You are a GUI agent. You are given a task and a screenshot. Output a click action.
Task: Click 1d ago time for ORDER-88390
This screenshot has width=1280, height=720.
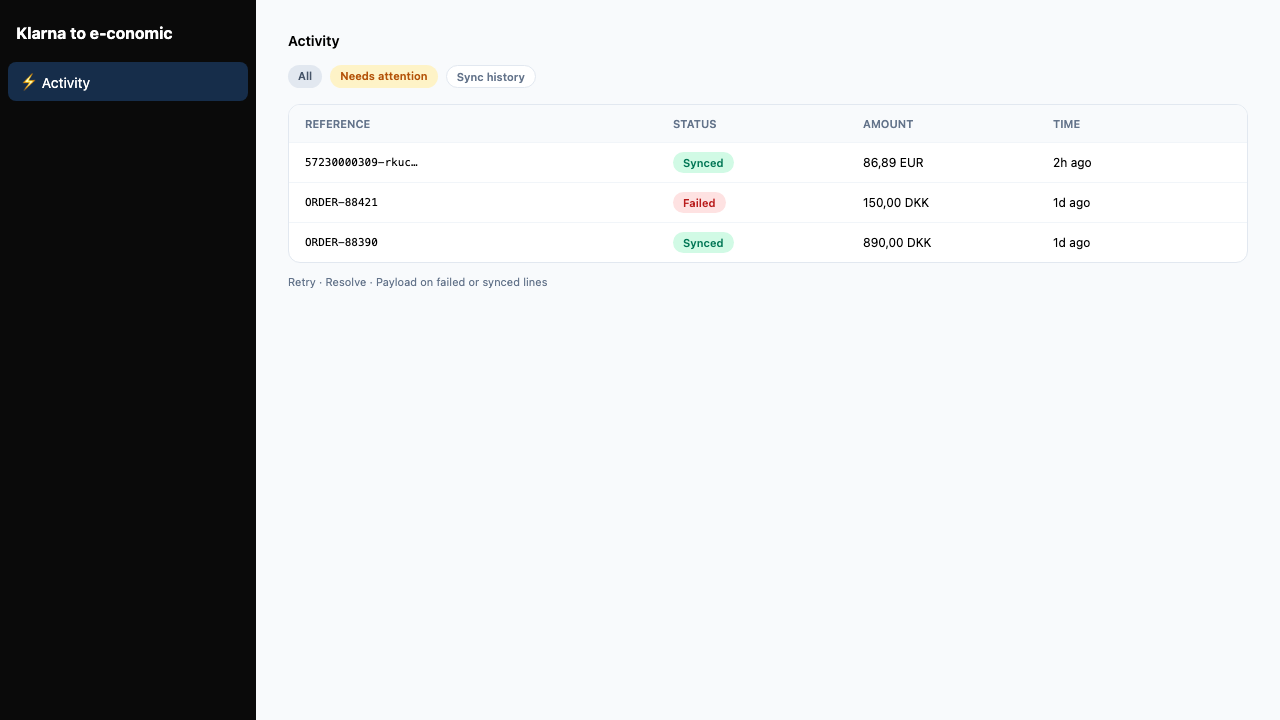[1072, 242]
